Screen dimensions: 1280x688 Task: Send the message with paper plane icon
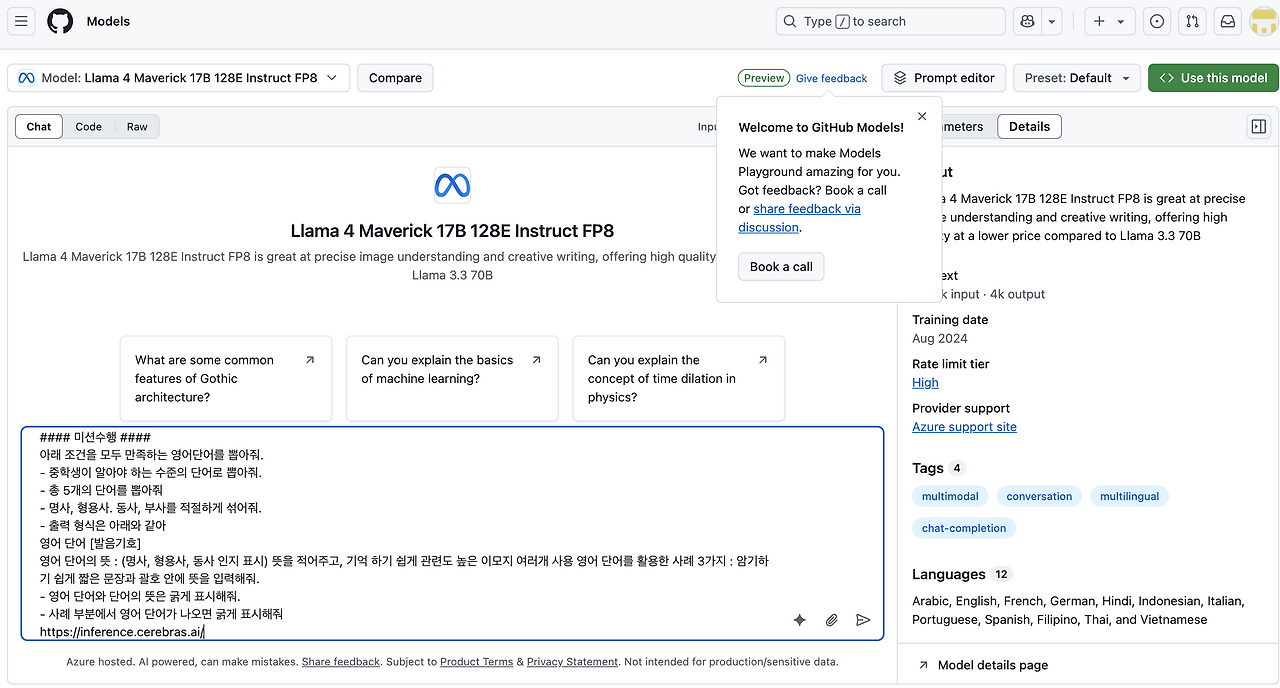tap(863, 620)
